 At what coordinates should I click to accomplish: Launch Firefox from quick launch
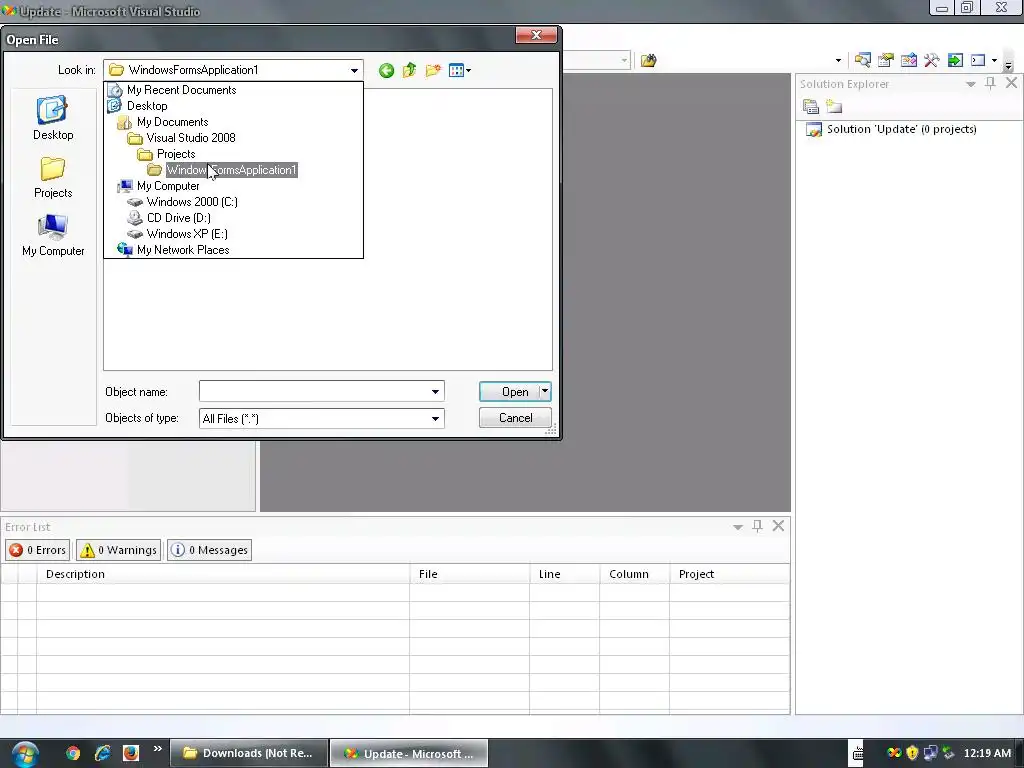pos(131,753)
